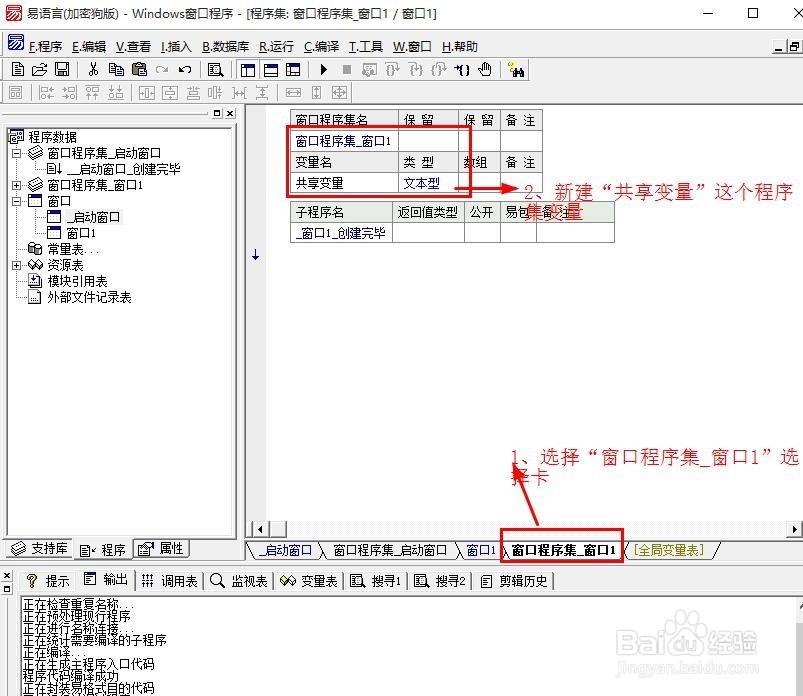Click the Run to cursor brace icon
Image resolution: width=803 pixels, height=696 pixels.
point(462,69)
